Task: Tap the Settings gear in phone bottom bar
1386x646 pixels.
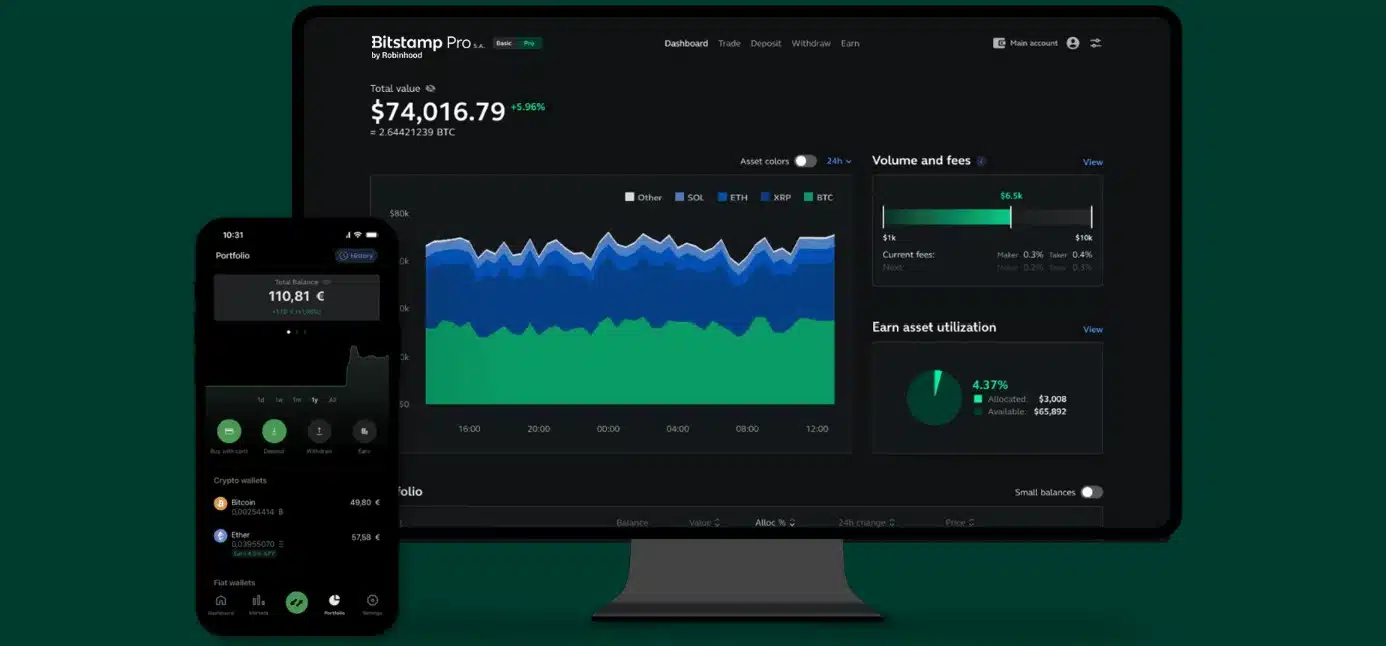Action: [372, 600]
